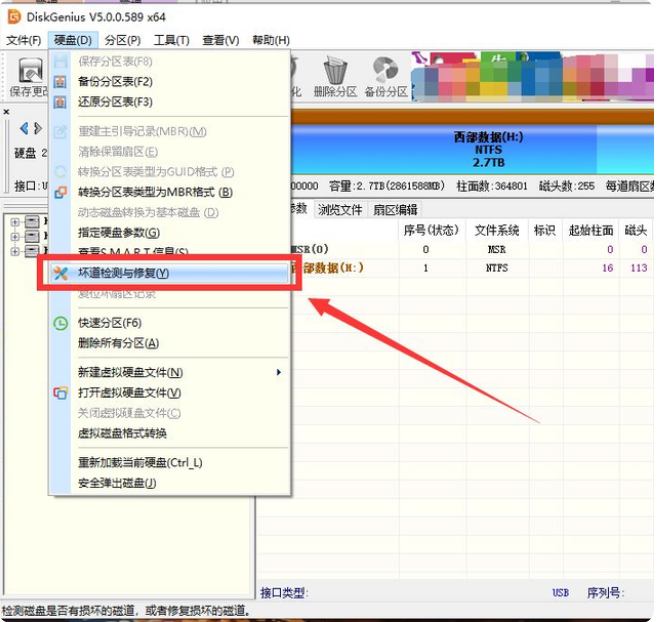Click the 备份分区 toolbar icon
Image resolution: width=658 pixels, height=622 pixels.
tap(385, 72)
